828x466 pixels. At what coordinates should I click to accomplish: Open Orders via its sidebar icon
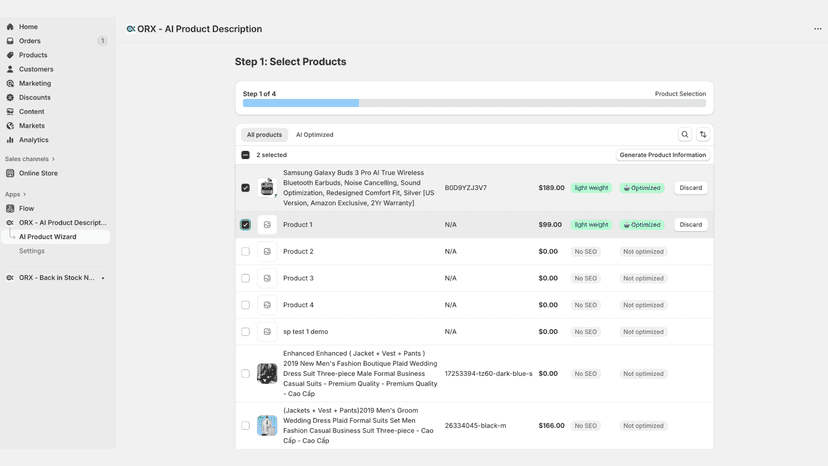point(10,41)
